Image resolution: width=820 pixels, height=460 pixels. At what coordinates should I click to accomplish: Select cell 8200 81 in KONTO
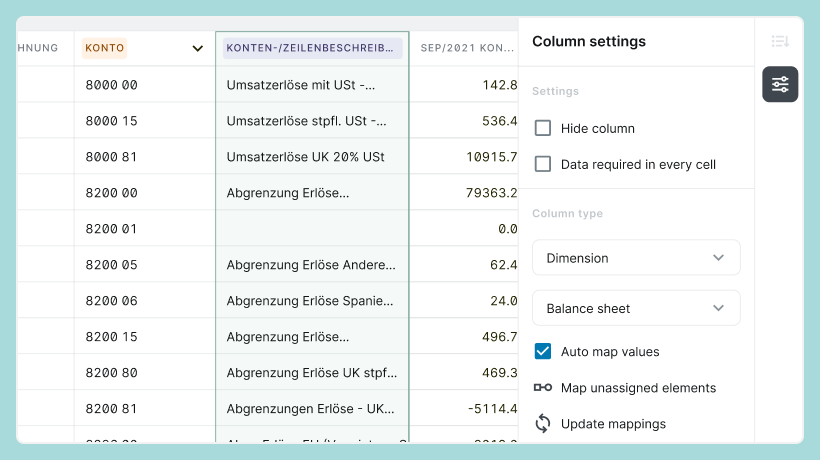144,409
